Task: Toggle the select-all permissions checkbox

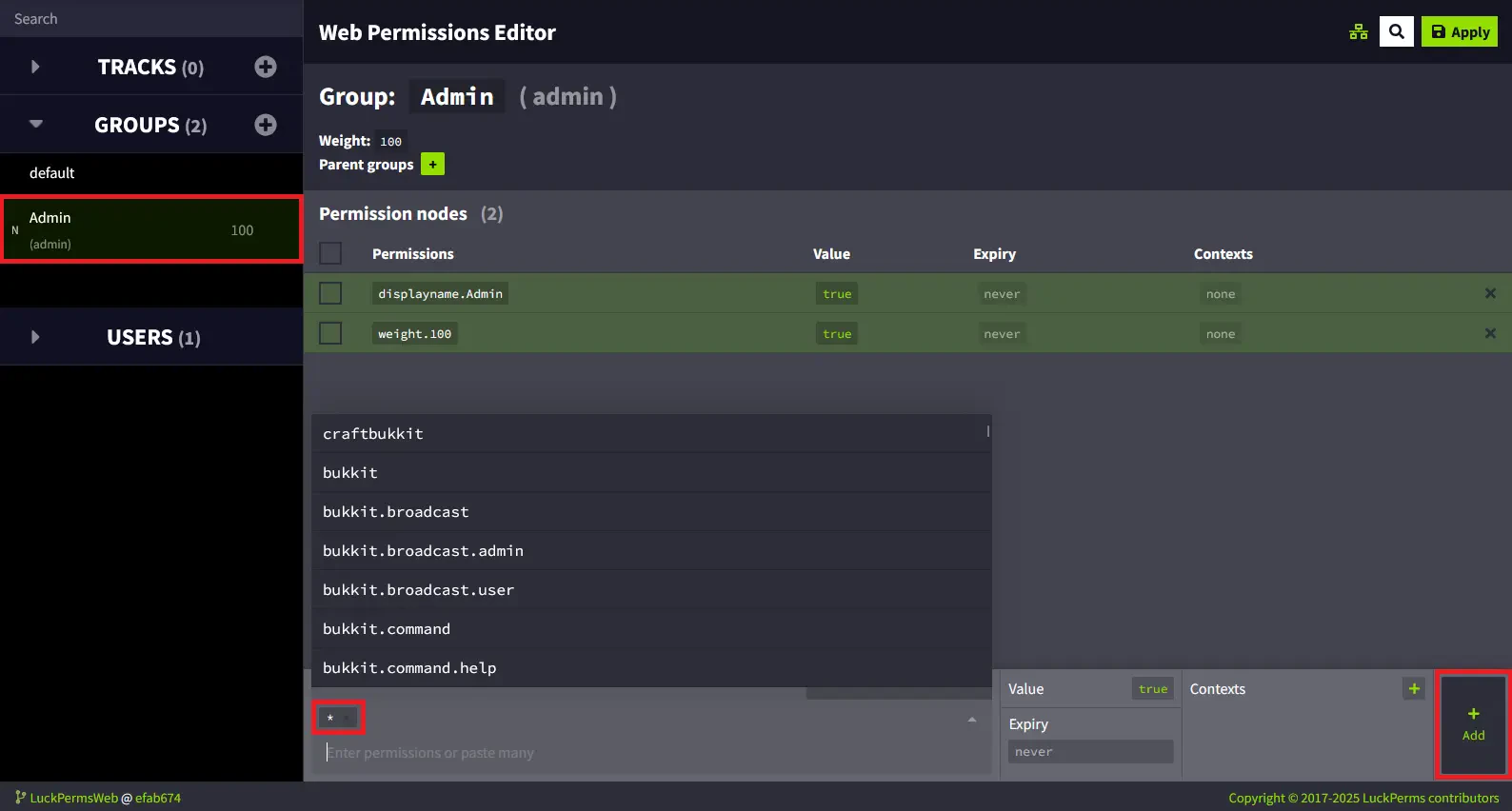Action: [330, 253]
